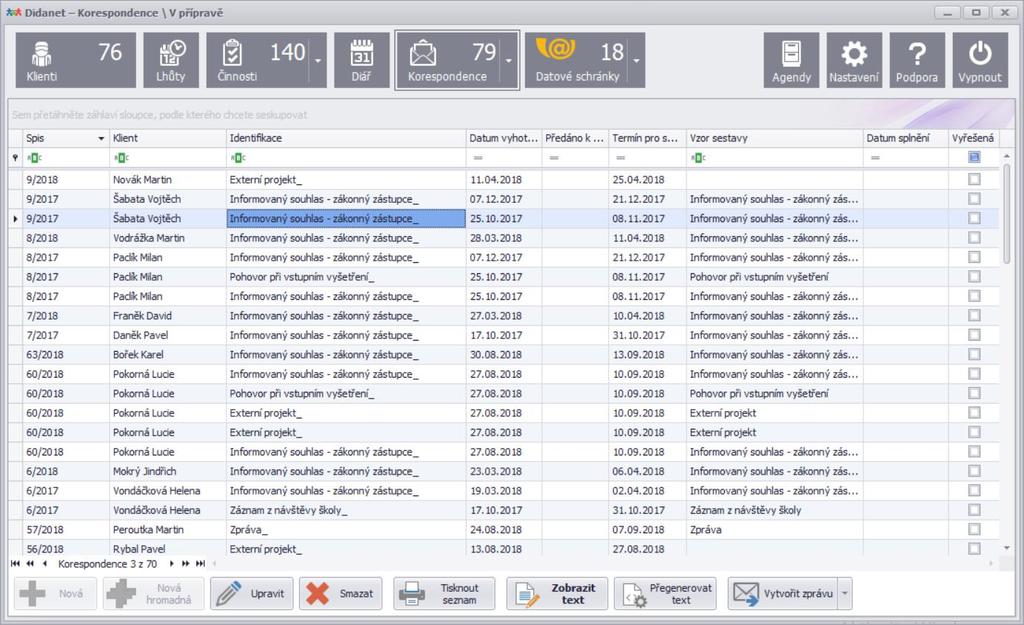Expand the Datové schránky dropdown arrow
Screen dimensions: 1024x625
(637, 60)
